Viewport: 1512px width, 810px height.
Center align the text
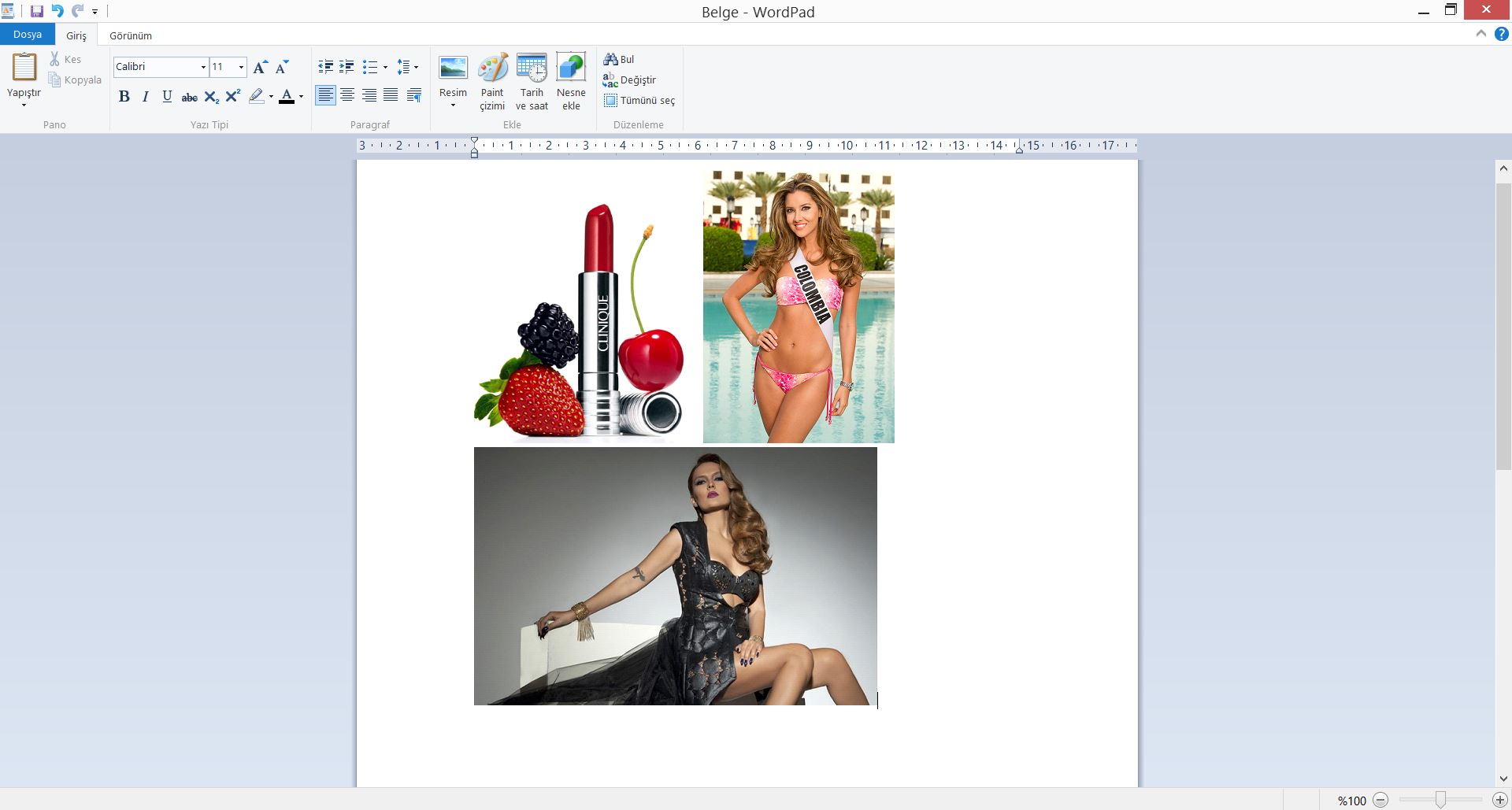(x=347, y=95)
